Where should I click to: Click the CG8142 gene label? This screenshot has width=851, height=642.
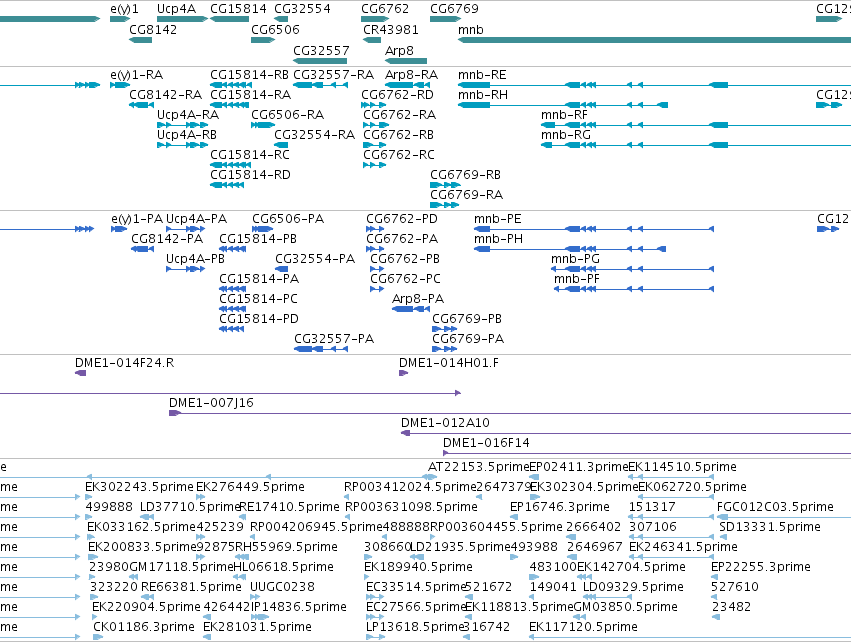click(x=153, y=30)
